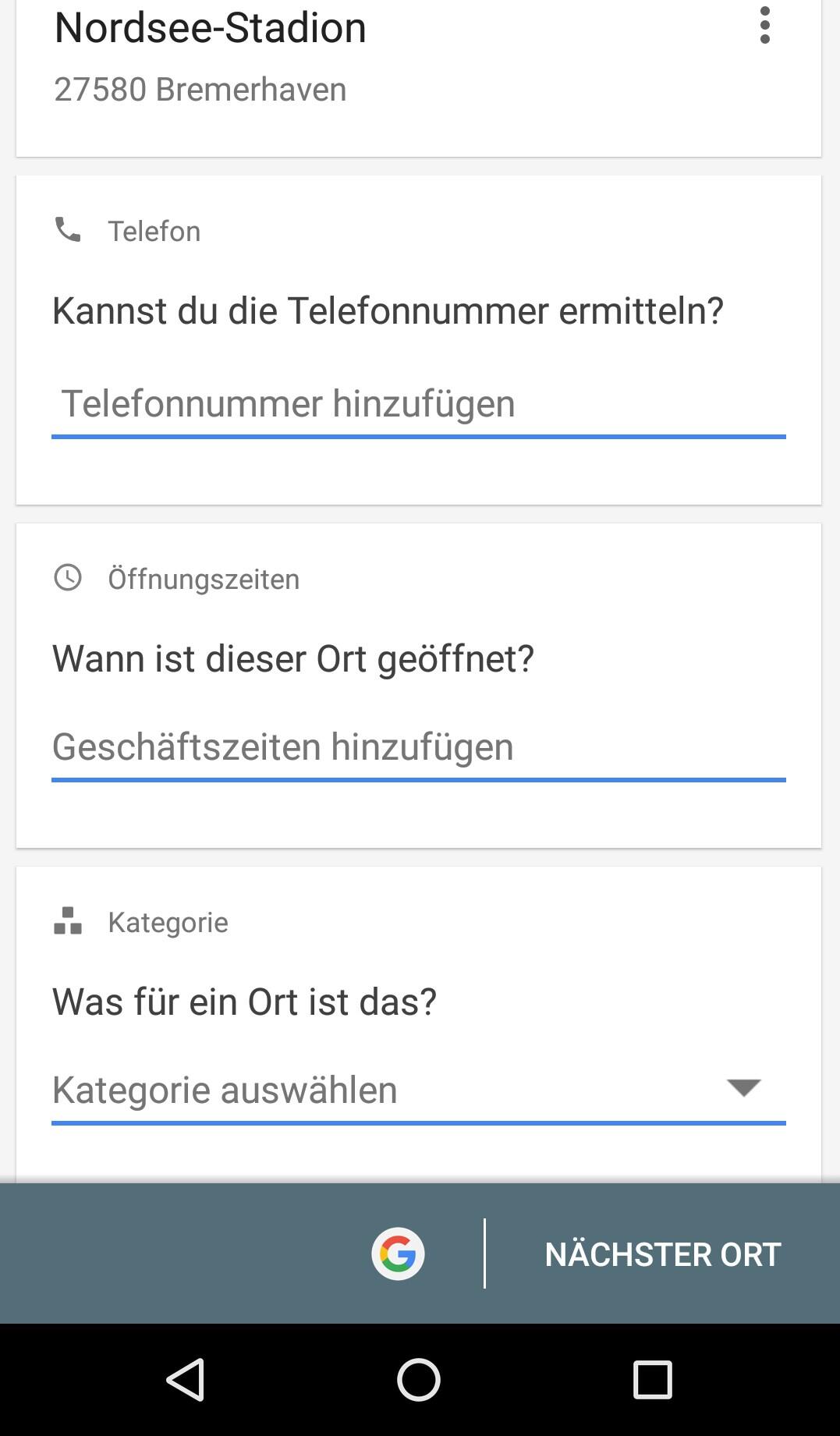Screen dimensions: 840x1436
Task: Click the Telefonnummer hinzufügen field
Action: 418,404
